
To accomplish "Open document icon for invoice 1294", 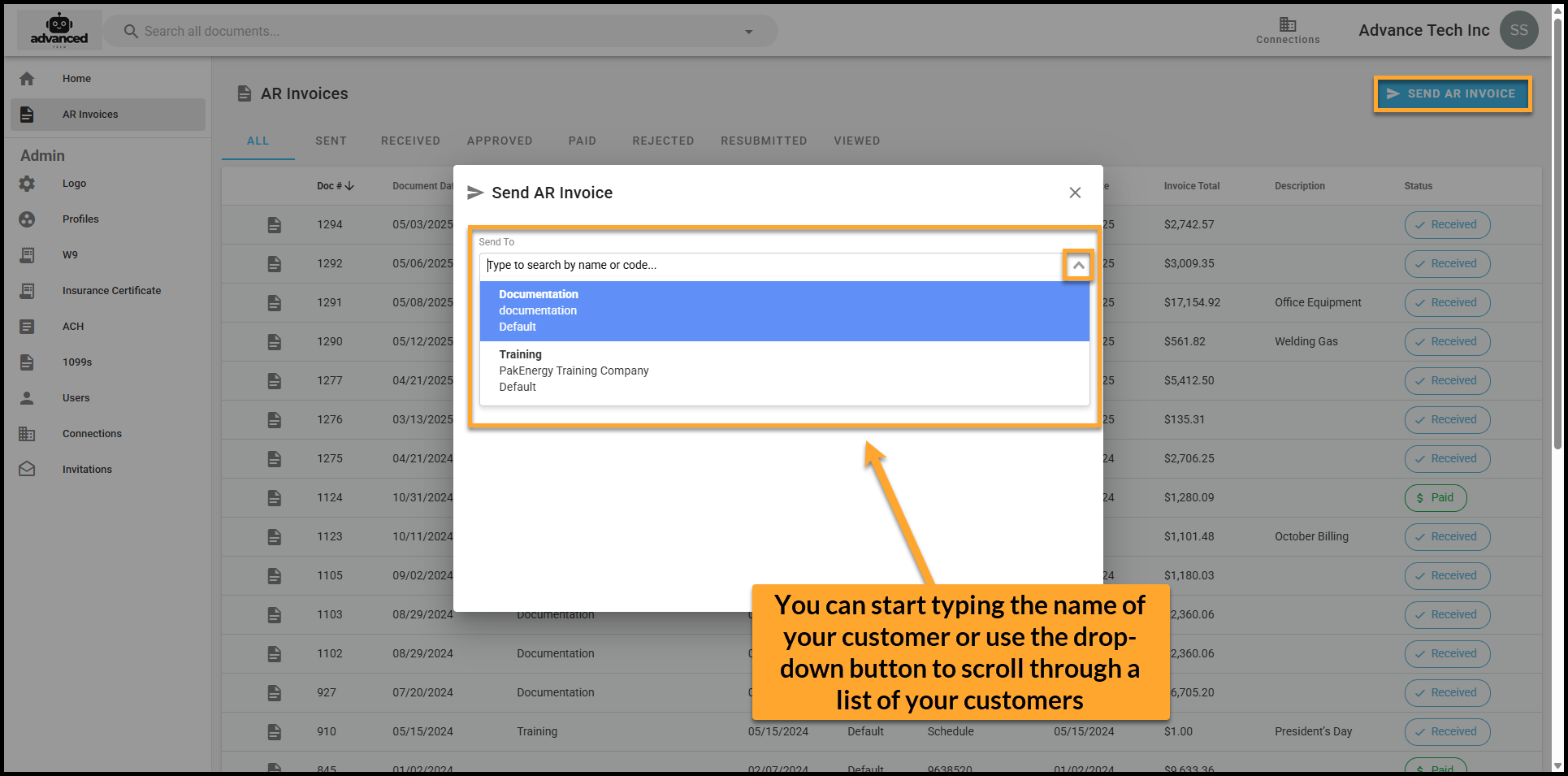I will [x=275, y=225].
